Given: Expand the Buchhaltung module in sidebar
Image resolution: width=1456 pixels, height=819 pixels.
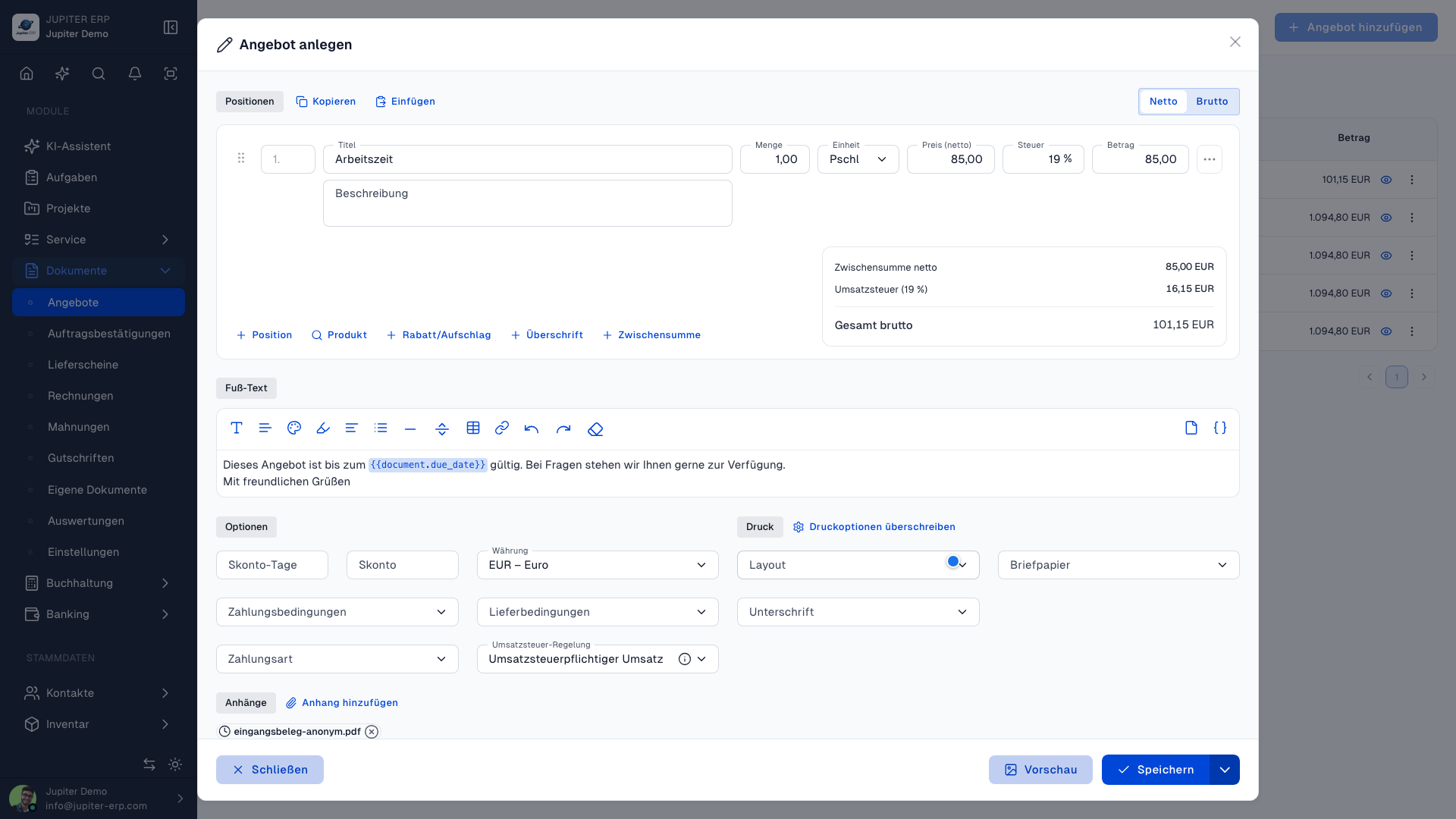Looking at the screenshot, I should pos(99,583).
